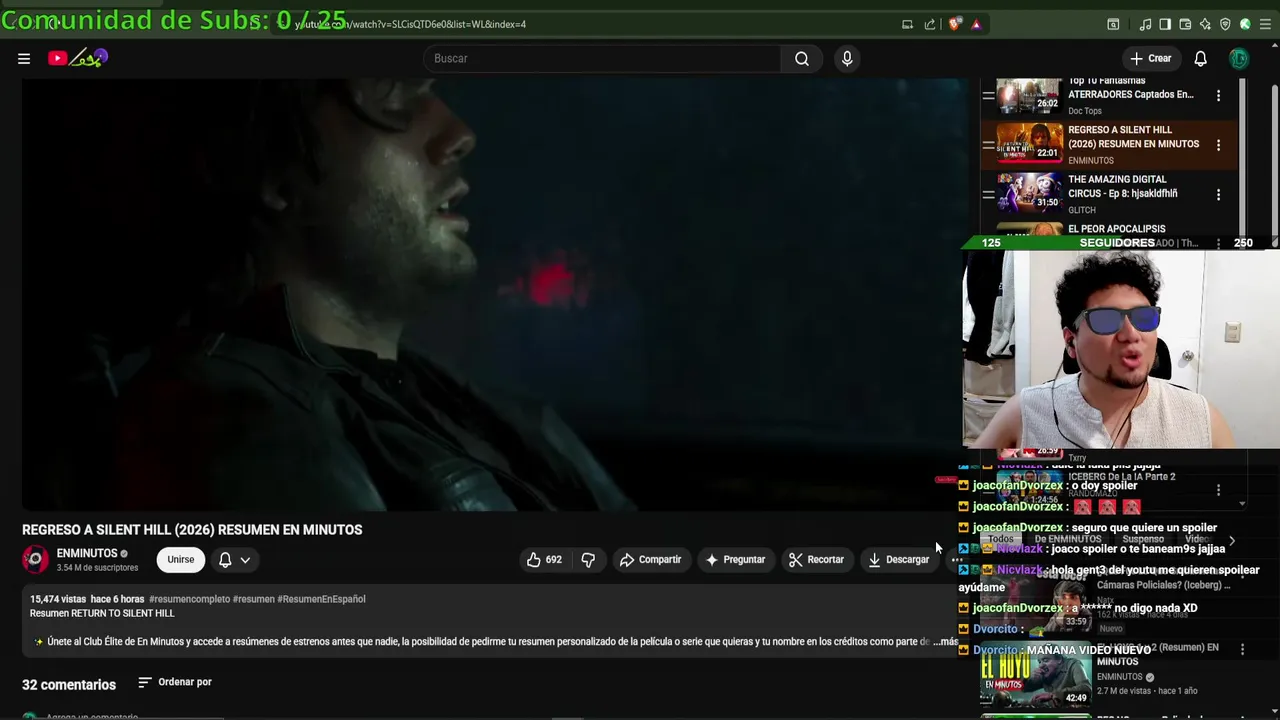Open the Crear menu
This screenshot has height=720, width=1280.
click(1150, 58)
